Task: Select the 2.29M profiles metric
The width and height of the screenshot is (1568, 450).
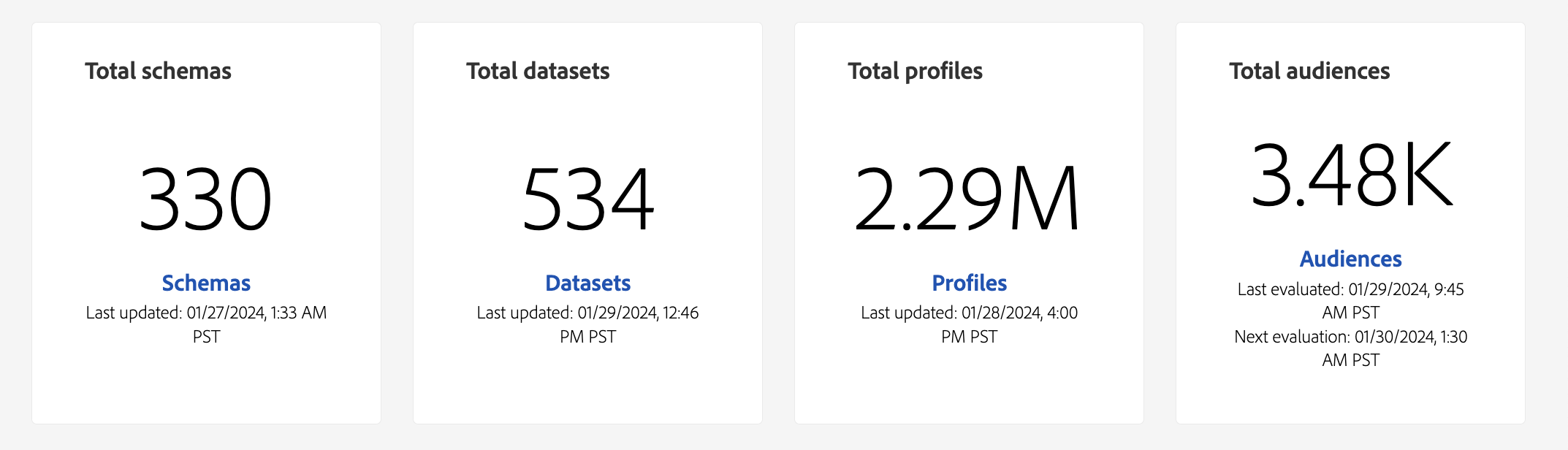Action: click(x=967, y=199)
